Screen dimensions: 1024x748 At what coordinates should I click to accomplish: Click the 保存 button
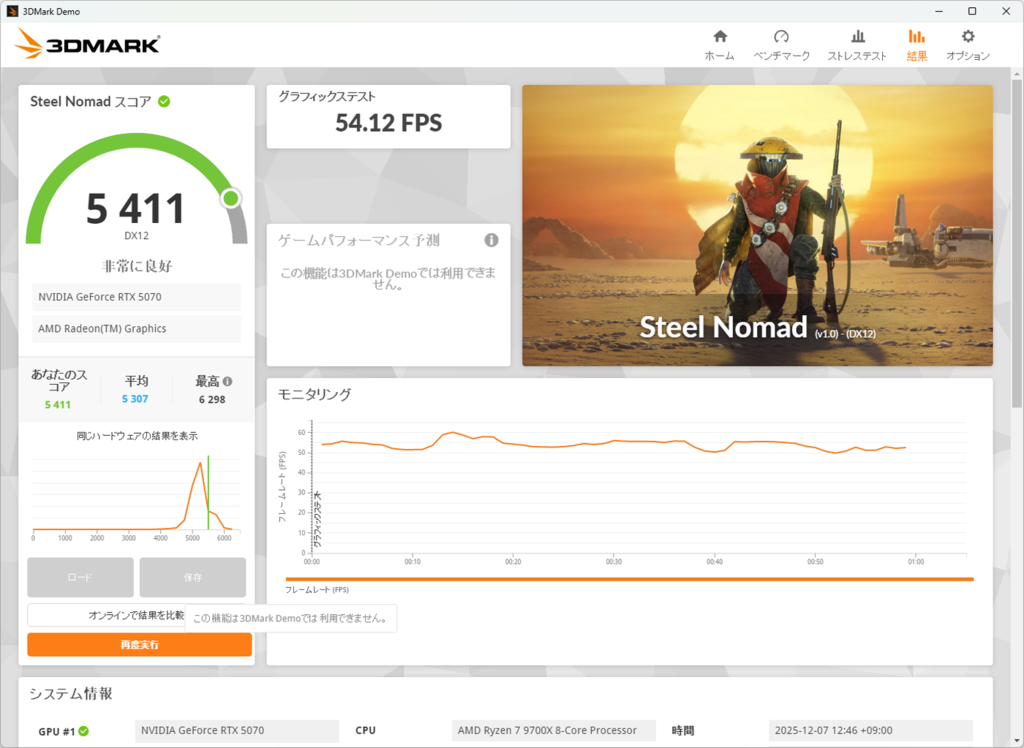click(193, 577)
